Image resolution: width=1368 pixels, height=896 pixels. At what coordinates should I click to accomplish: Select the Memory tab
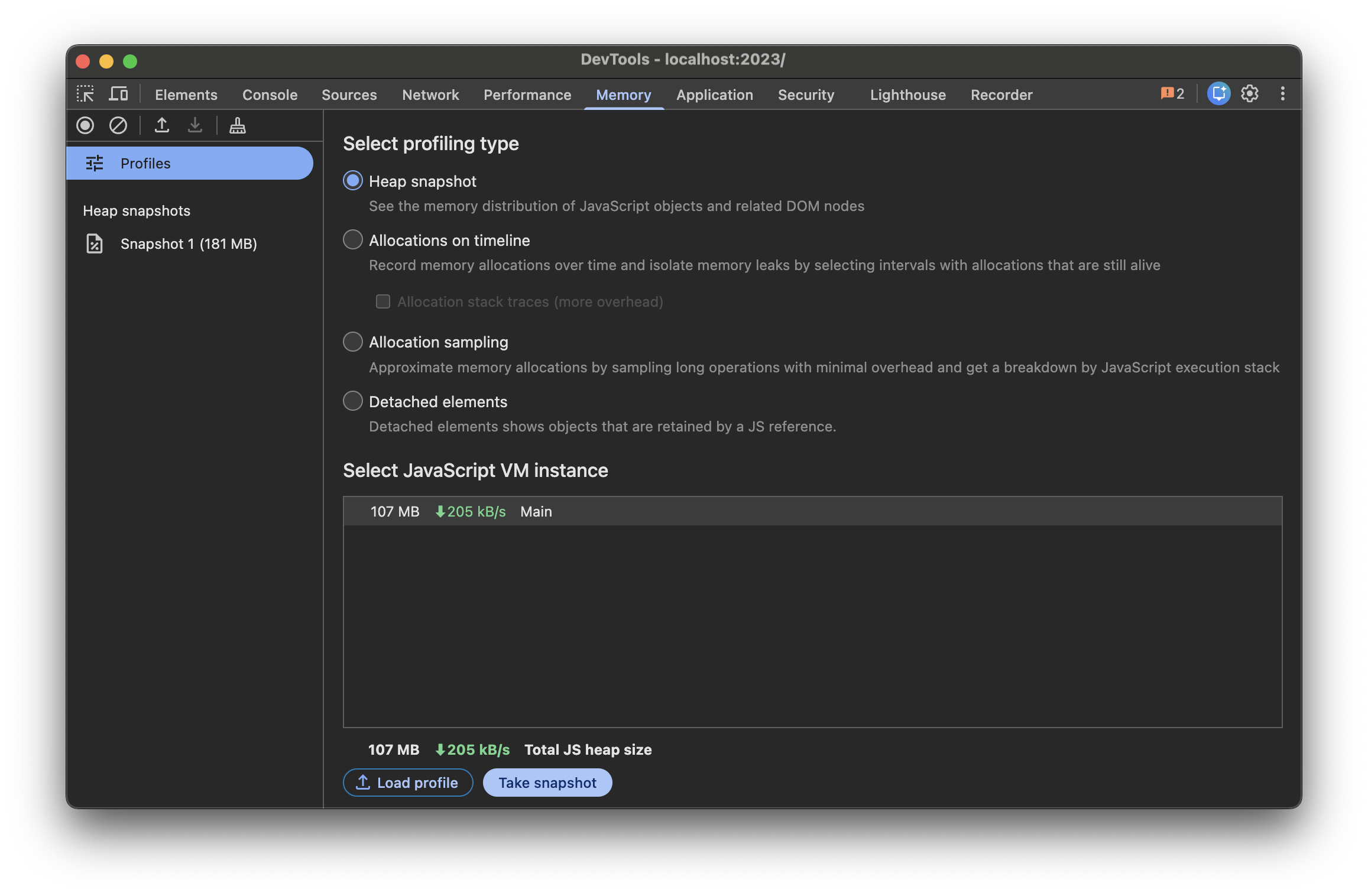(624, 95)
